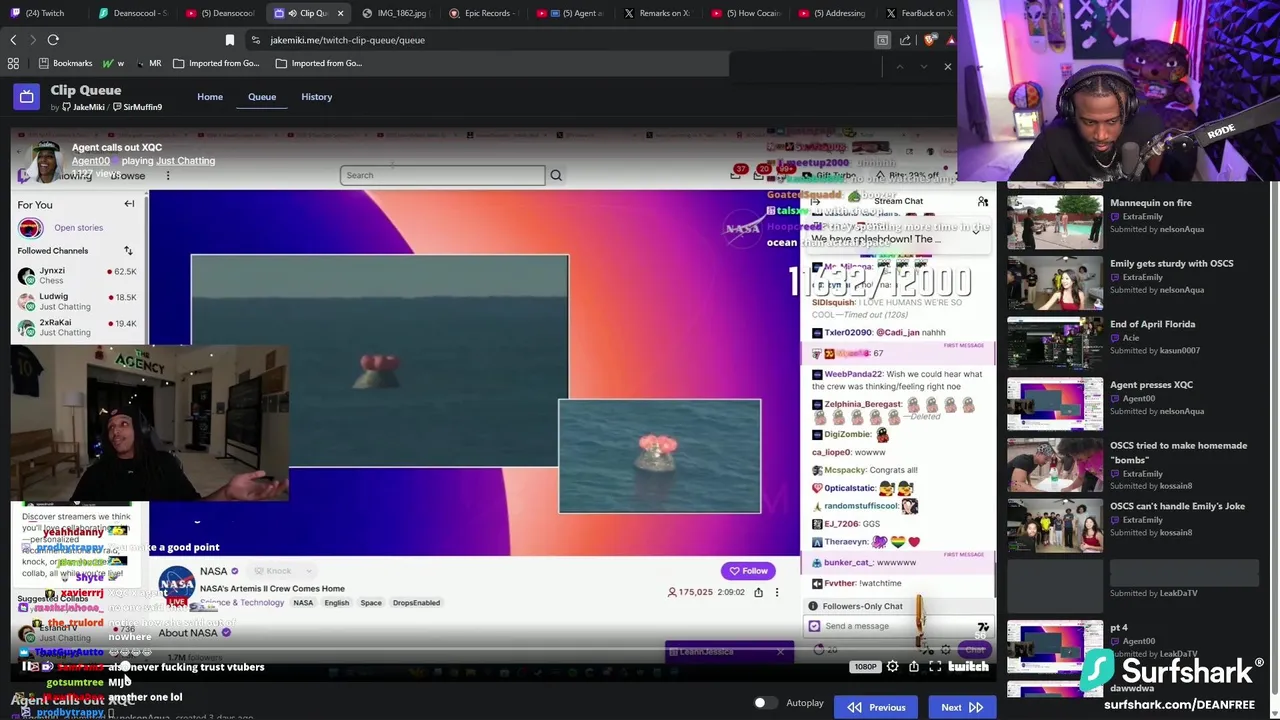The width and height of the screenshot is (1280, 720).
Task: Click the chat settings gear beside the Chat button
Action: coord(946,650)
